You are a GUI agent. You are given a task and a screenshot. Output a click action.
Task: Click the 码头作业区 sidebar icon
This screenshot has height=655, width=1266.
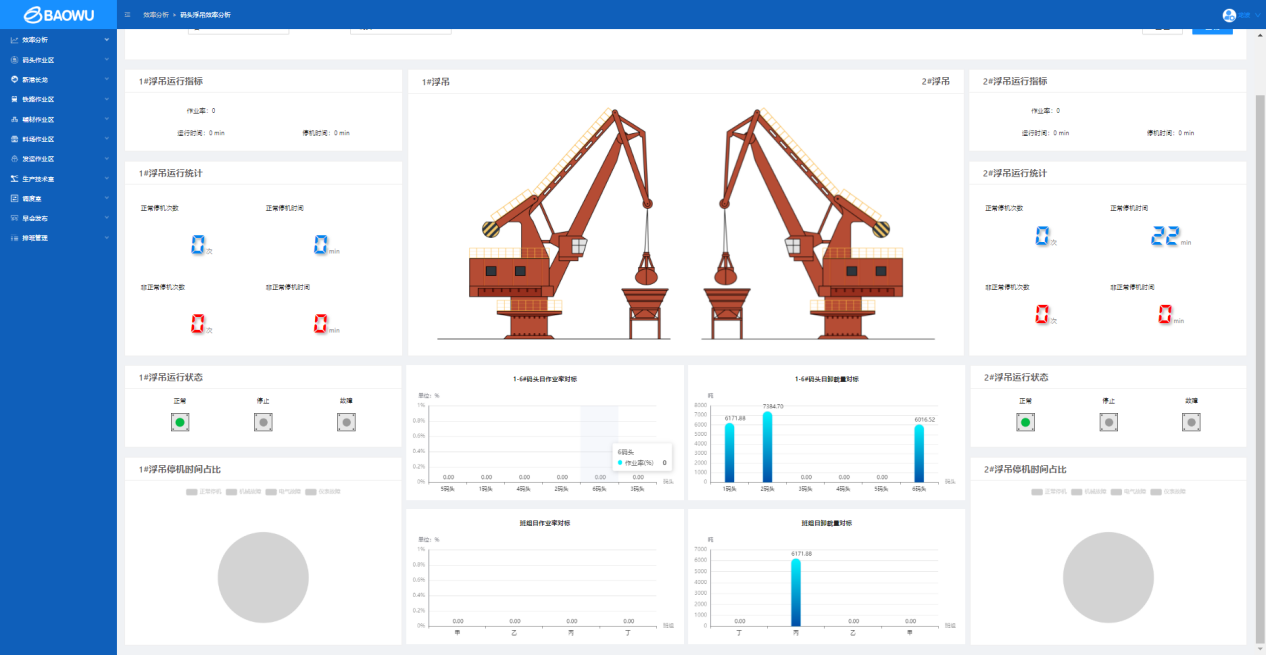[14, 60]
